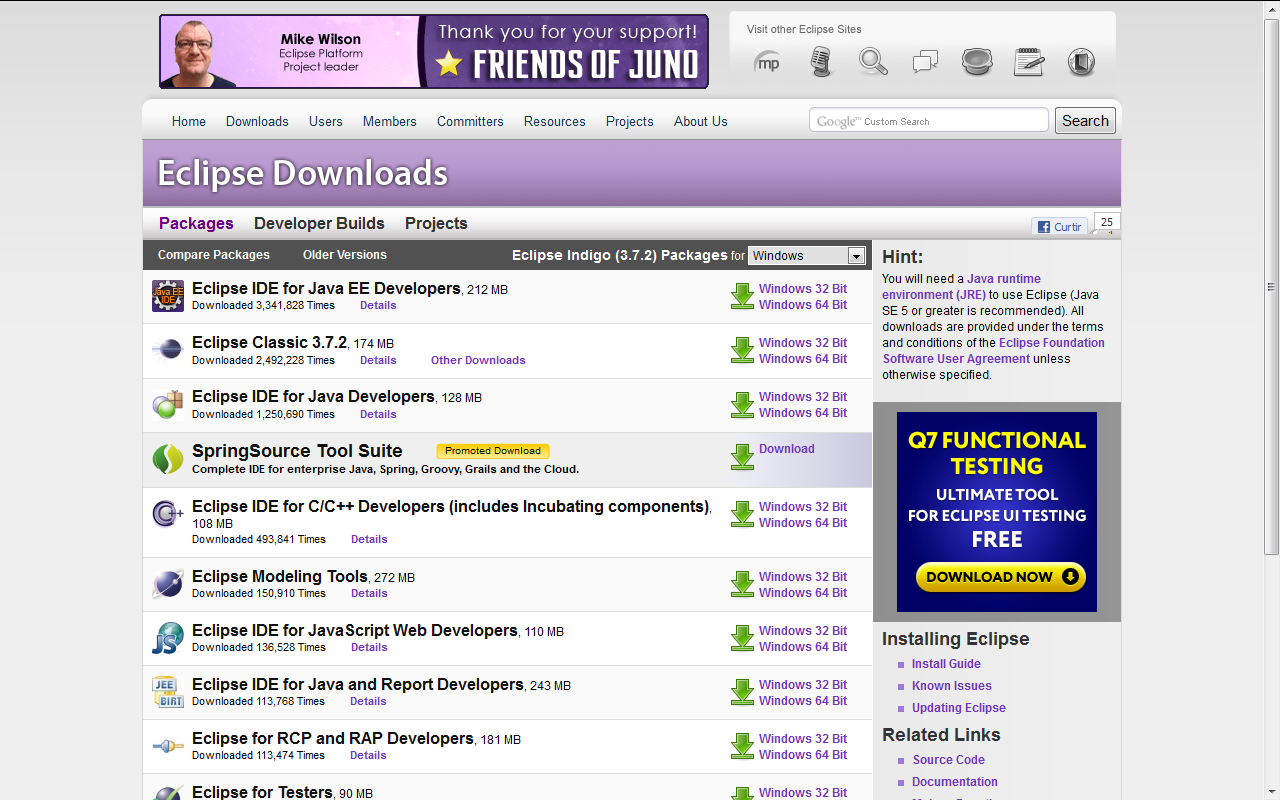The image size is (1280, 800).
Task: Click green download arrow for JavaScript Web Developers
Action: coord(742,638)
